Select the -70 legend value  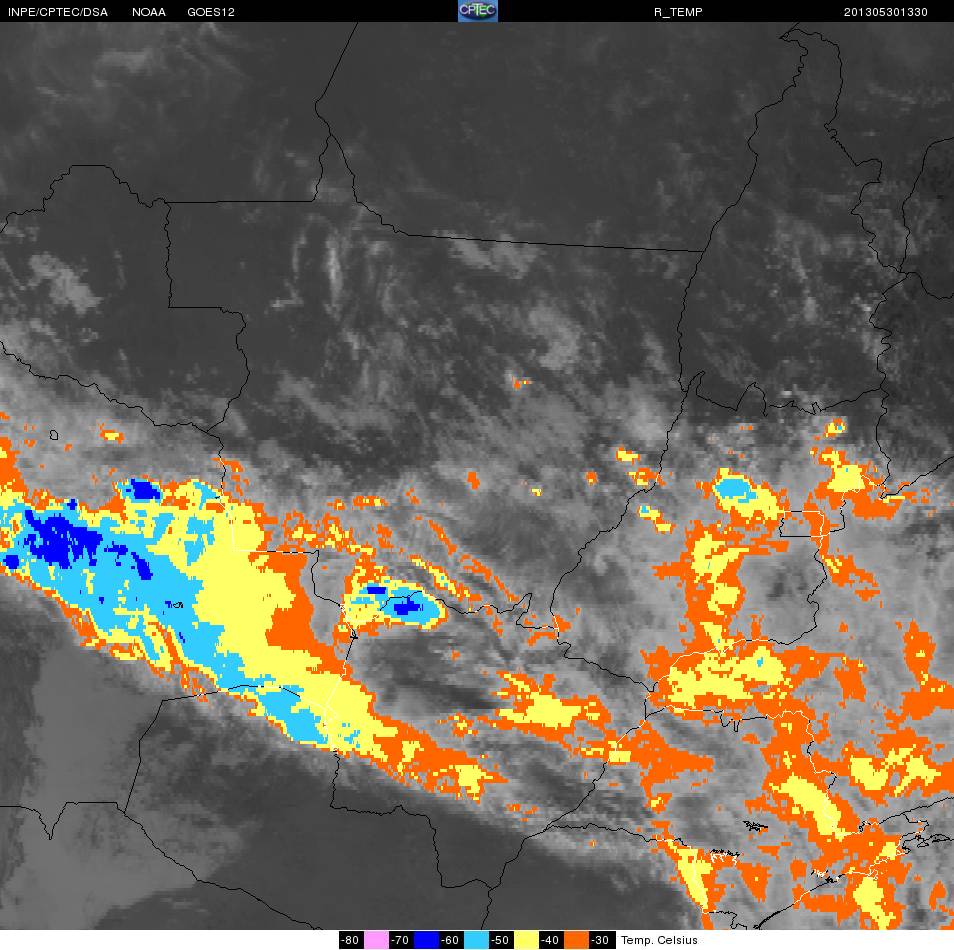[x=400, y=940]
